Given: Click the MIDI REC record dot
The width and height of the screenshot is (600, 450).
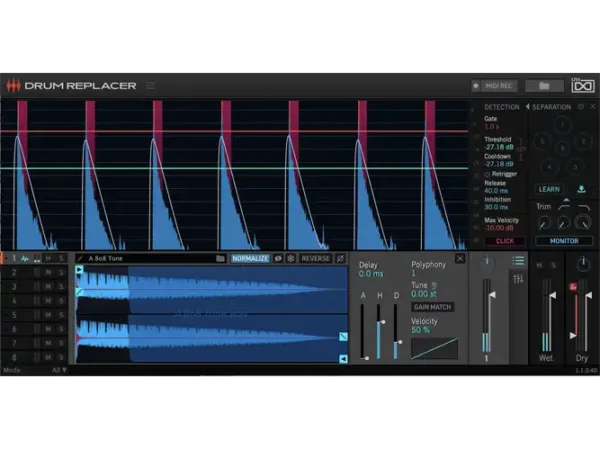Looking at the screenshot, I should coord(476,86).
